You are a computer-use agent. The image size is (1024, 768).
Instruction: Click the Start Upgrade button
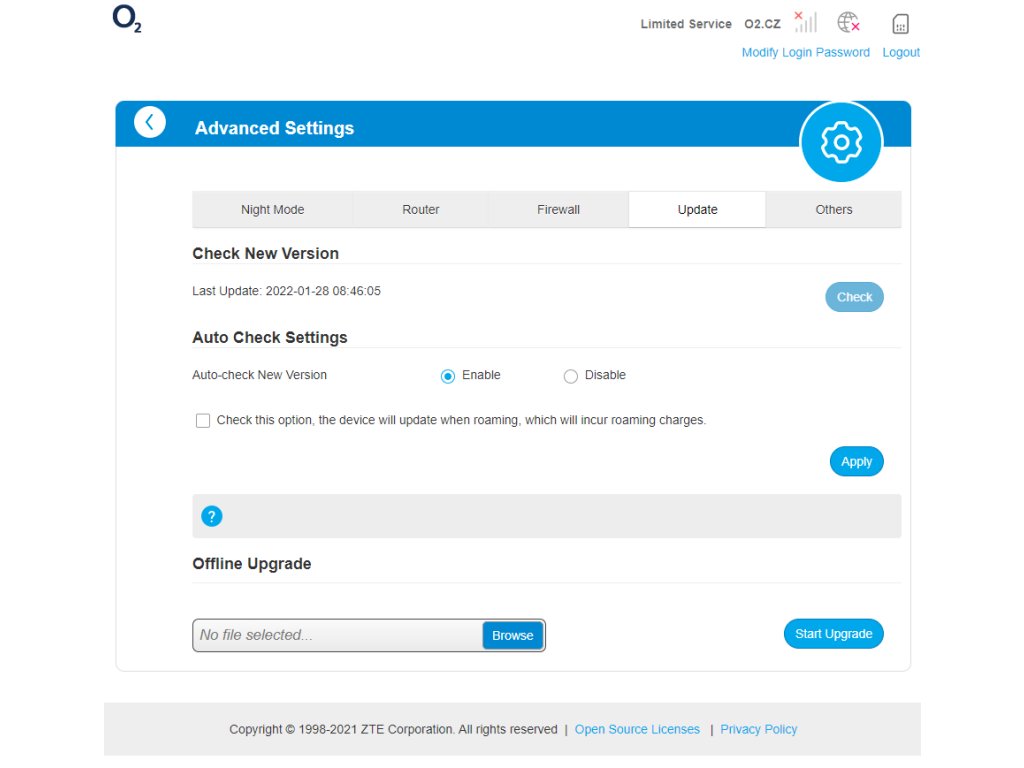(x=833, y=634)
